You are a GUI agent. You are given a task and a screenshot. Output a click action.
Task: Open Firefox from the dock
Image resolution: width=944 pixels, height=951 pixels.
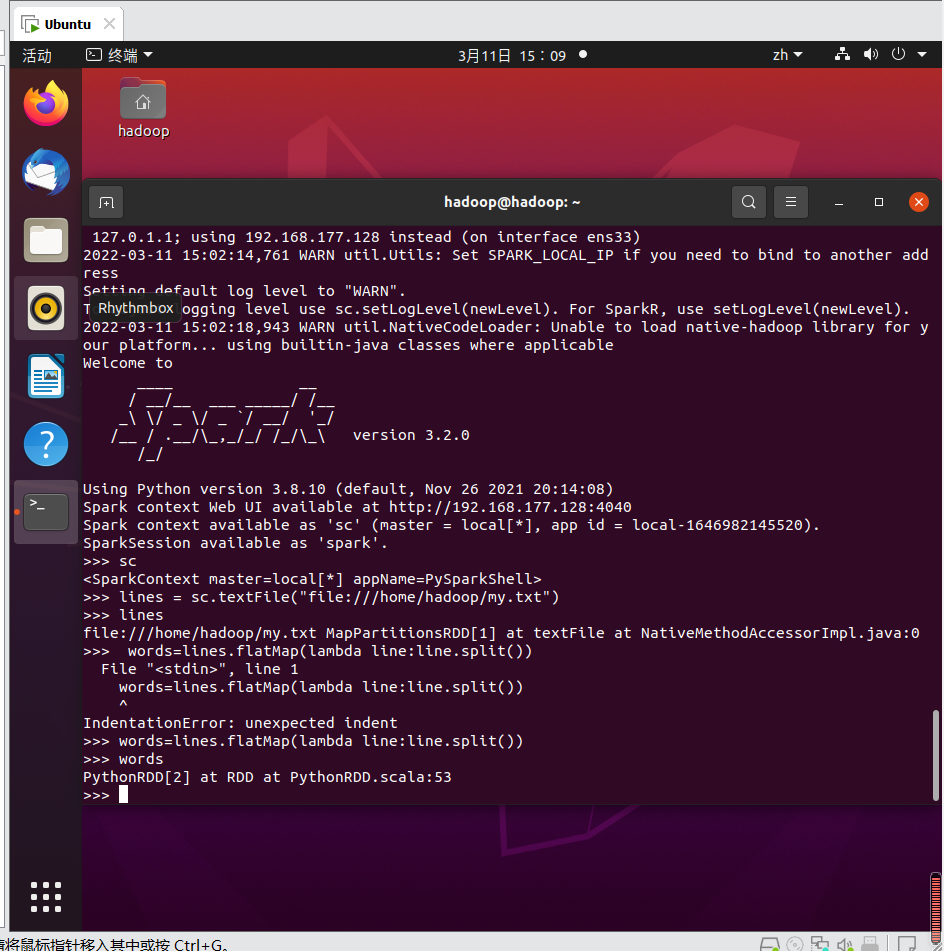coord(46,104)
